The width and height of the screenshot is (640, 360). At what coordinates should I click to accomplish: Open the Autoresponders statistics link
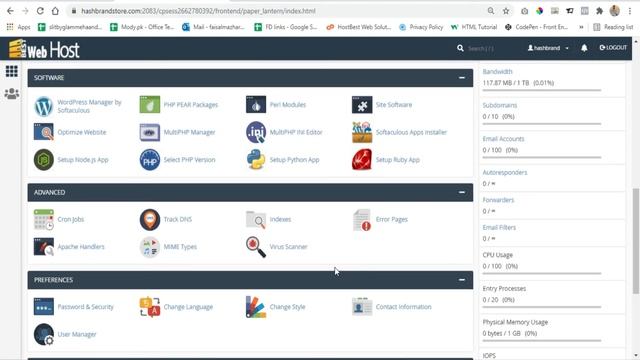(x=505, y=172)
